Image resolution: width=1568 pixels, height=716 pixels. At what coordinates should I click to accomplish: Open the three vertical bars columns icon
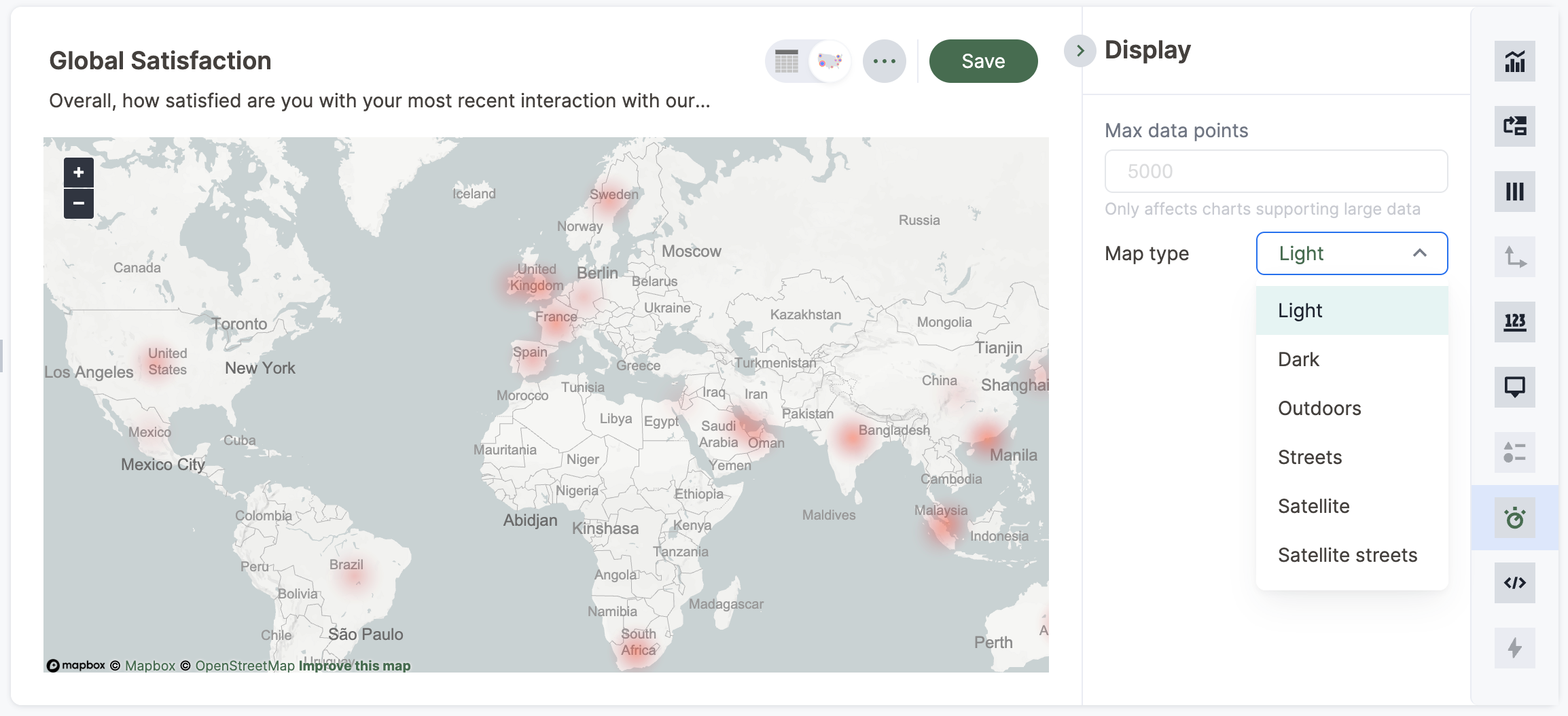coord(1514,192)
